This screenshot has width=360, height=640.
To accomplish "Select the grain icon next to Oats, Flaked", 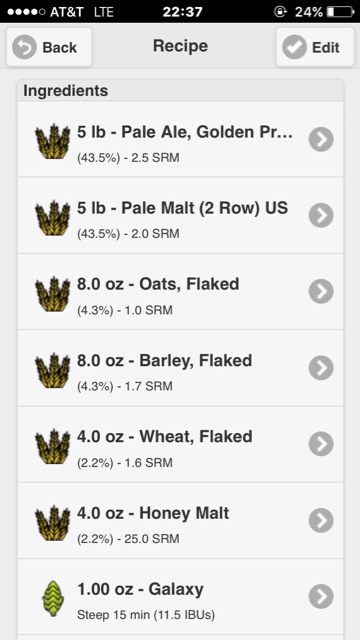I will click(x=53, y=294).
